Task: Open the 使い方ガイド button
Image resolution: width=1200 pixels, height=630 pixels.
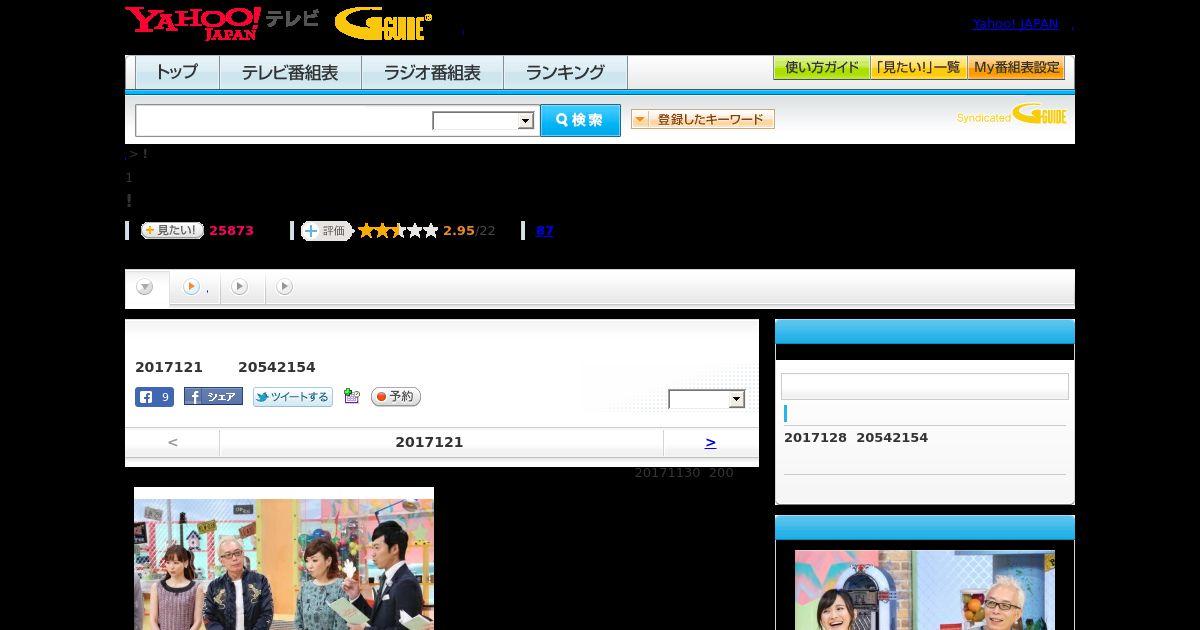Action: tap(821, 68)
